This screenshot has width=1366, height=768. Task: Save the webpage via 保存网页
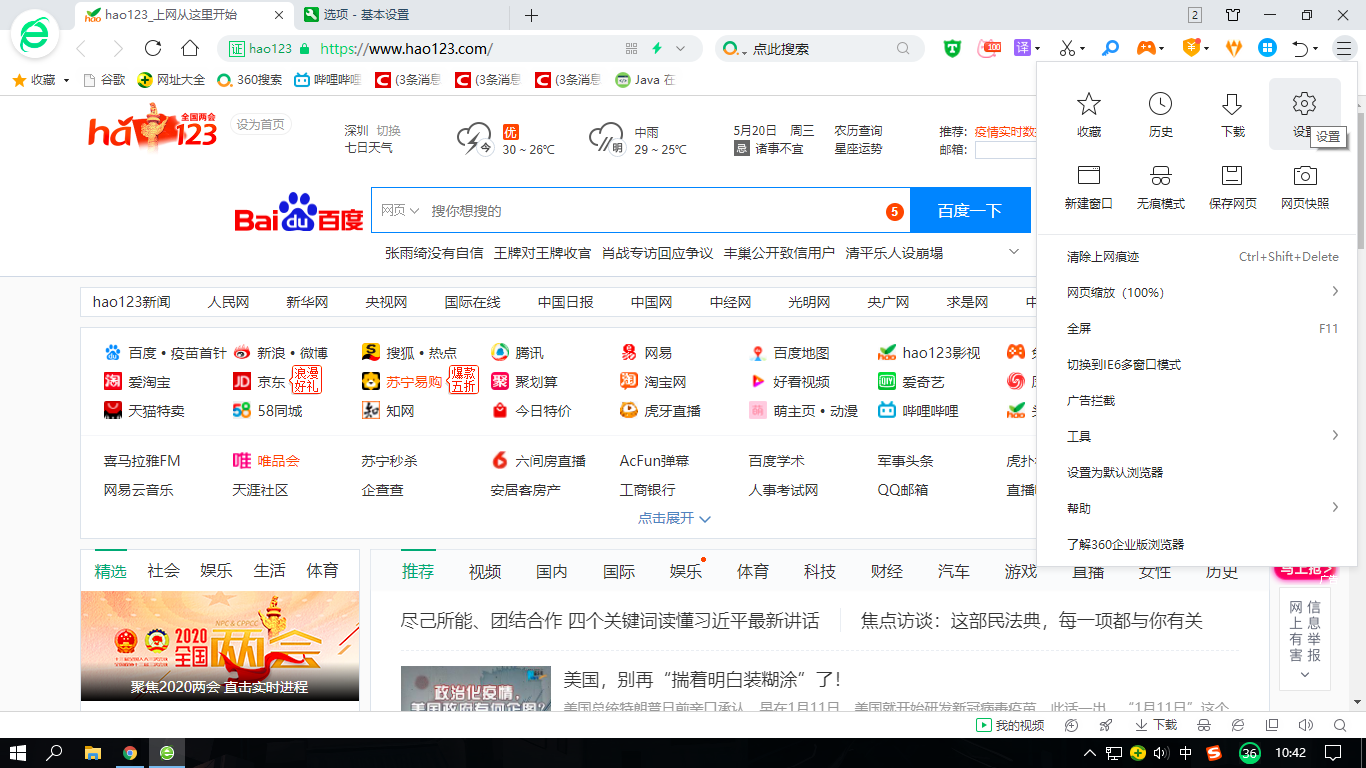tap(1231, 186)
